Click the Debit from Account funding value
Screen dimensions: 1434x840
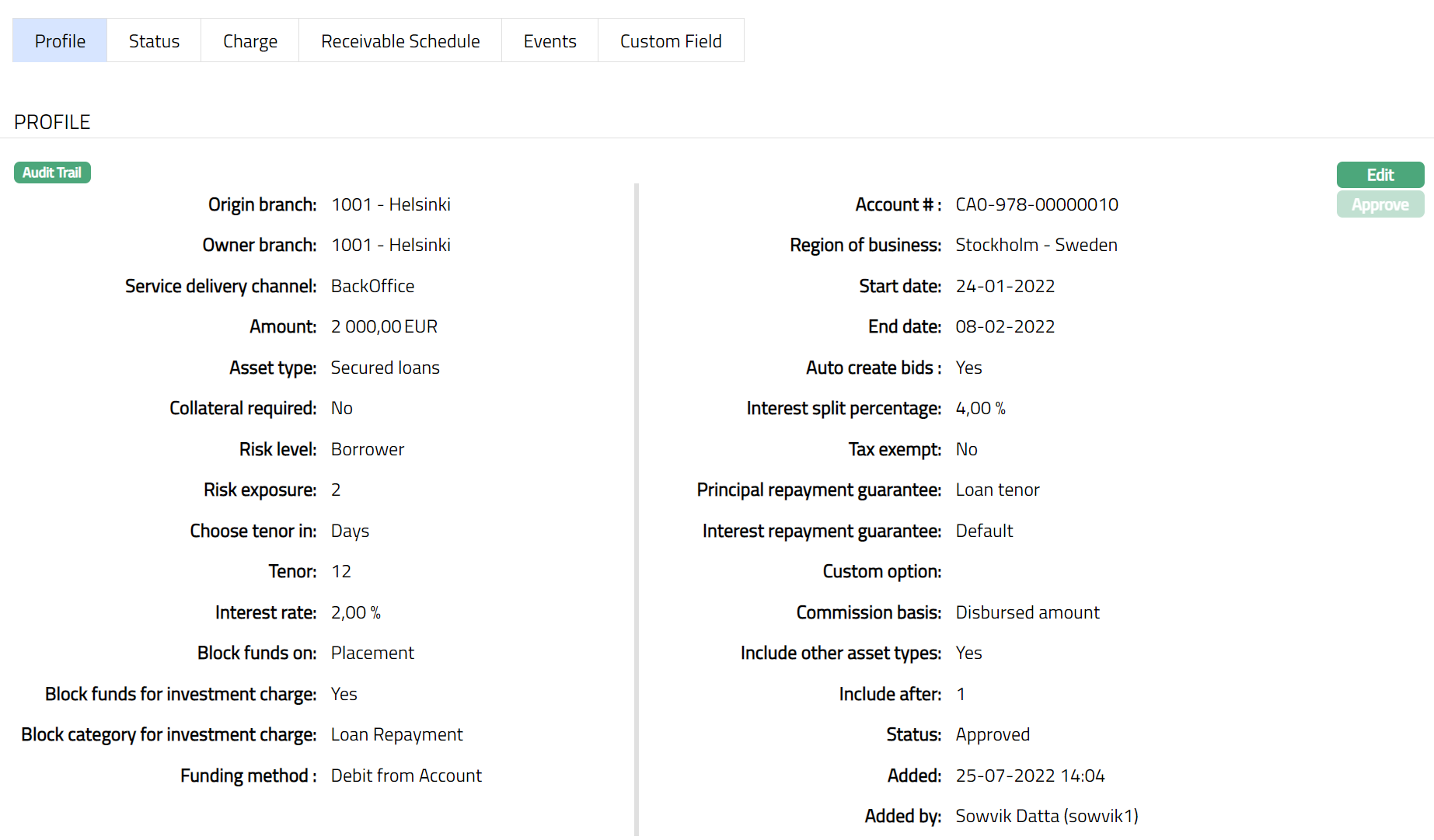(x=406, y=776)
